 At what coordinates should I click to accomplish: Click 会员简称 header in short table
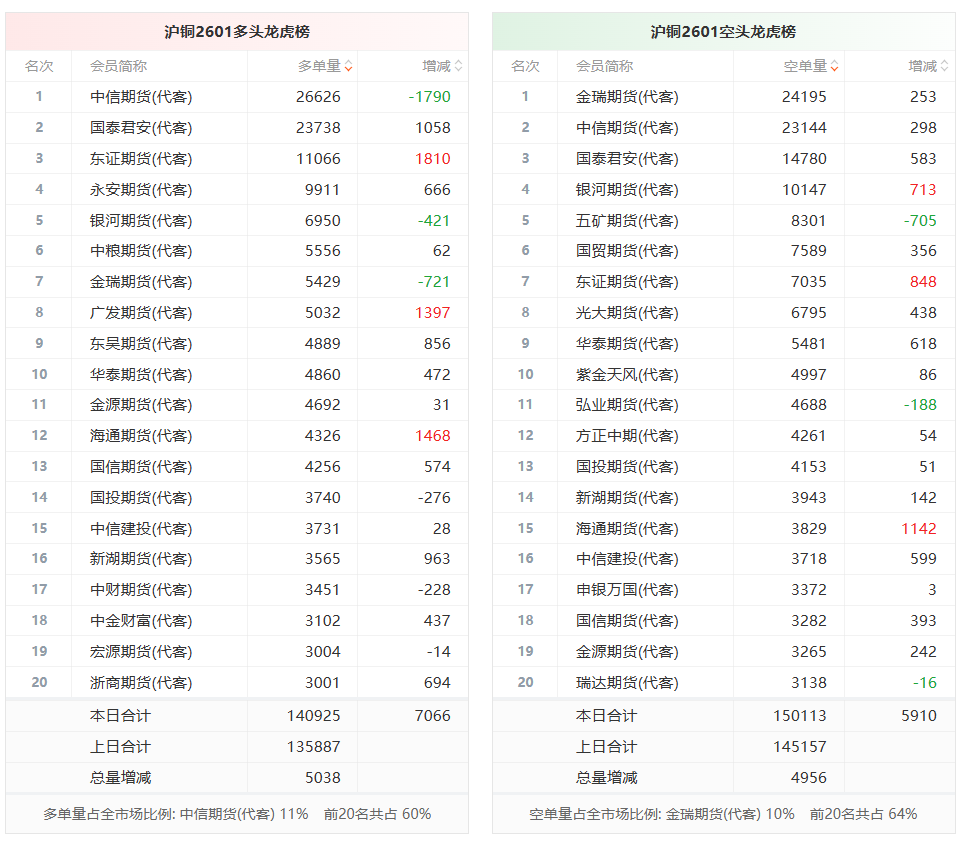click(x=604, y=66)
